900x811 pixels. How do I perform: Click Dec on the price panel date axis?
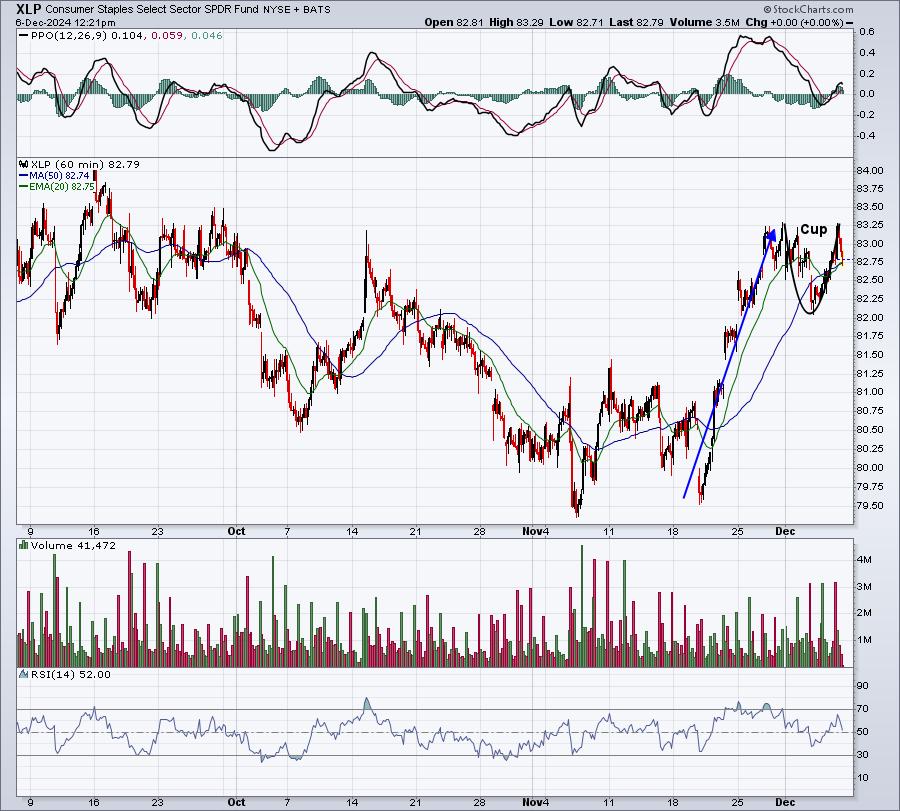tap(785, 531)
